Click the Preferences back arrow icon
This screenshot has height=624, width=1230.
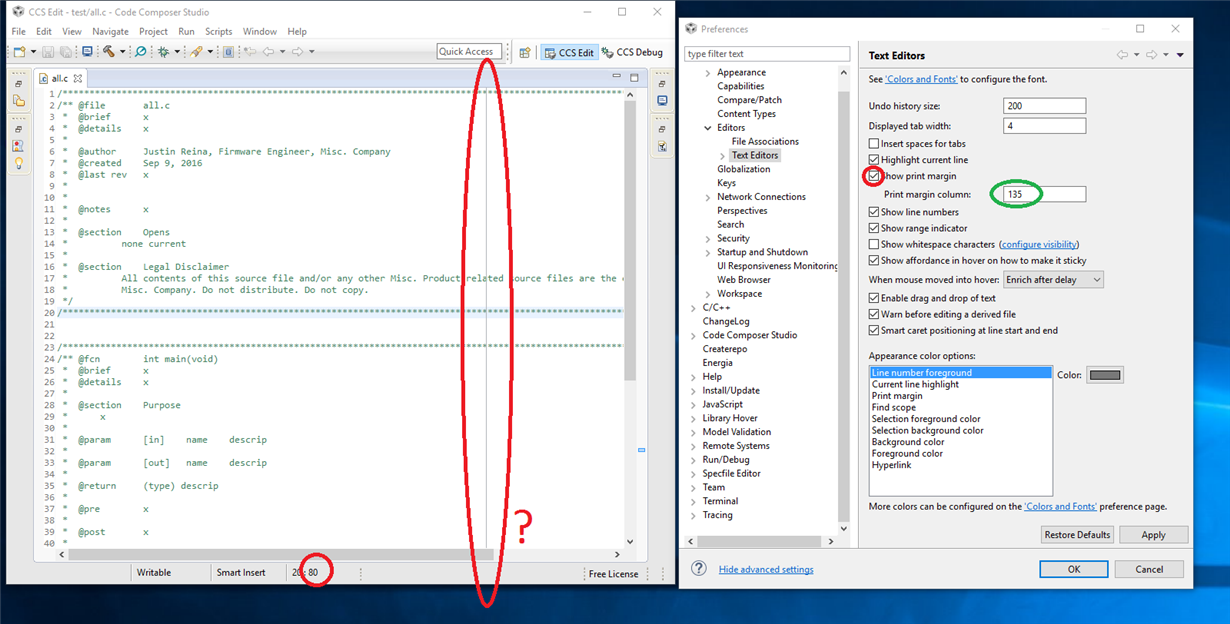[1122, 55]
